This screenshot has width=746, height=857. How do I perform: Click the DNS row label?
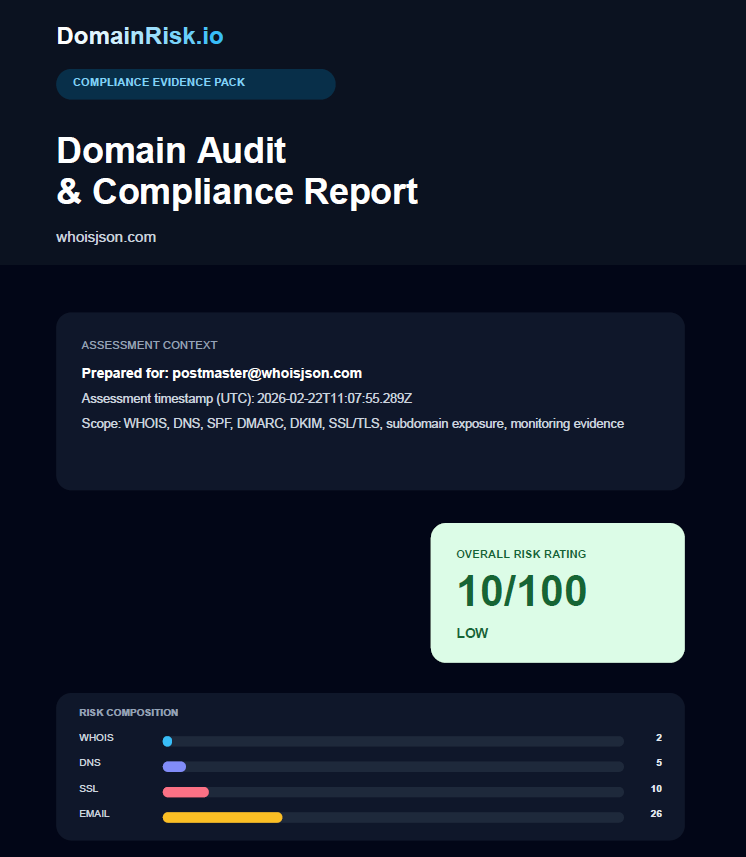pos(90,763)
